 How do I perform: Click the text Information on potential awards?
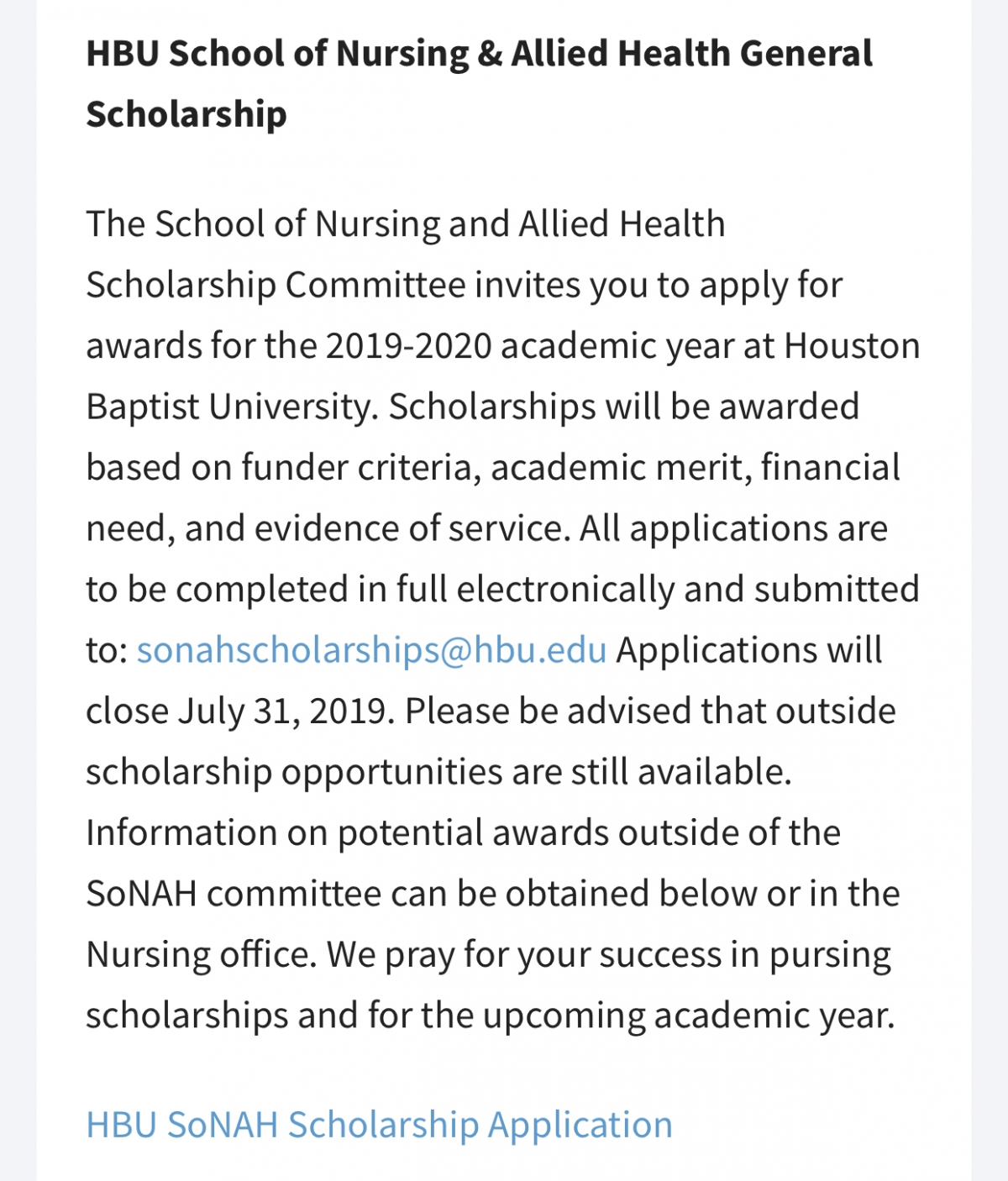(x=348, y=833)
